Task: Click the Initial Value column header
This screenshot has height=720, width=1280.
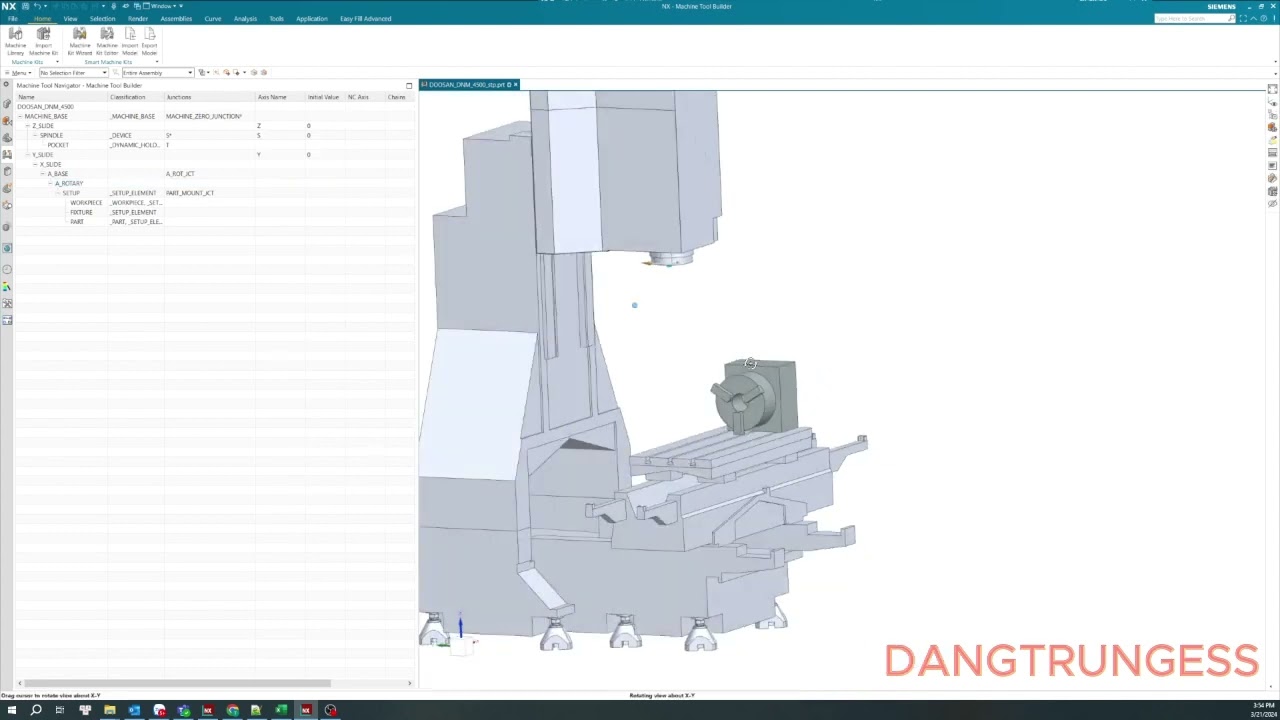Action: click(x=324, y=97)
